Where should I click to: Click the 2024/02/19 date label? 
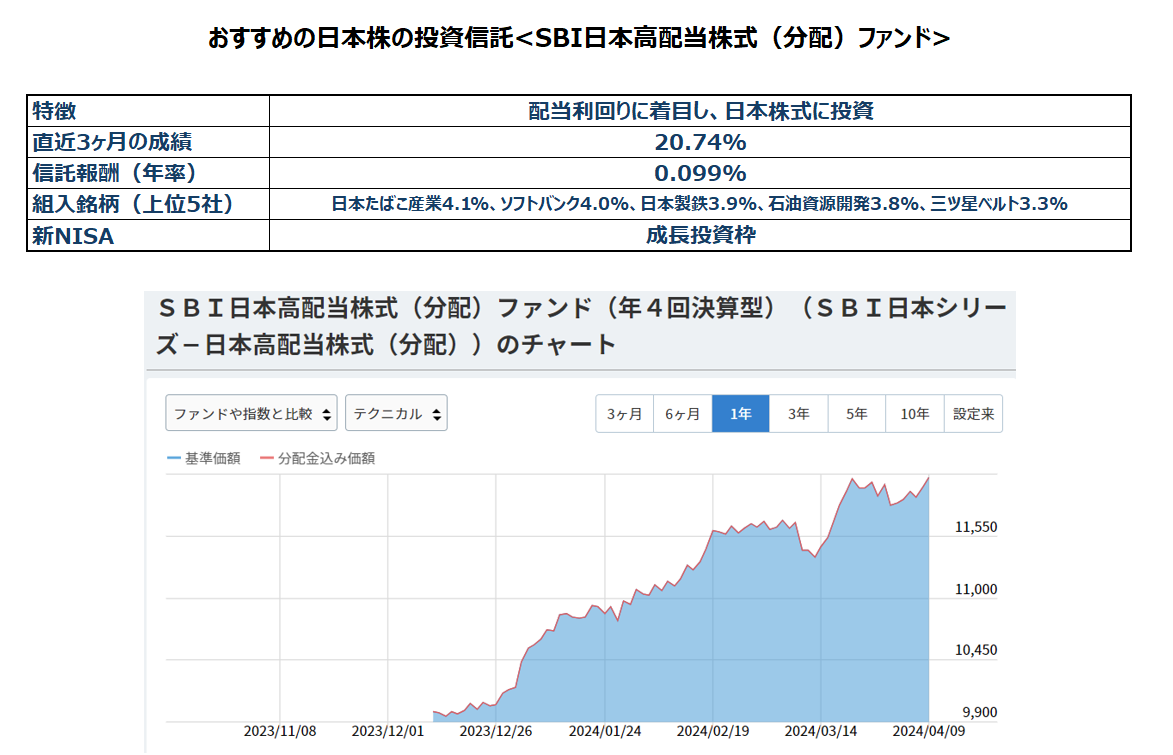tap(713, 731)
